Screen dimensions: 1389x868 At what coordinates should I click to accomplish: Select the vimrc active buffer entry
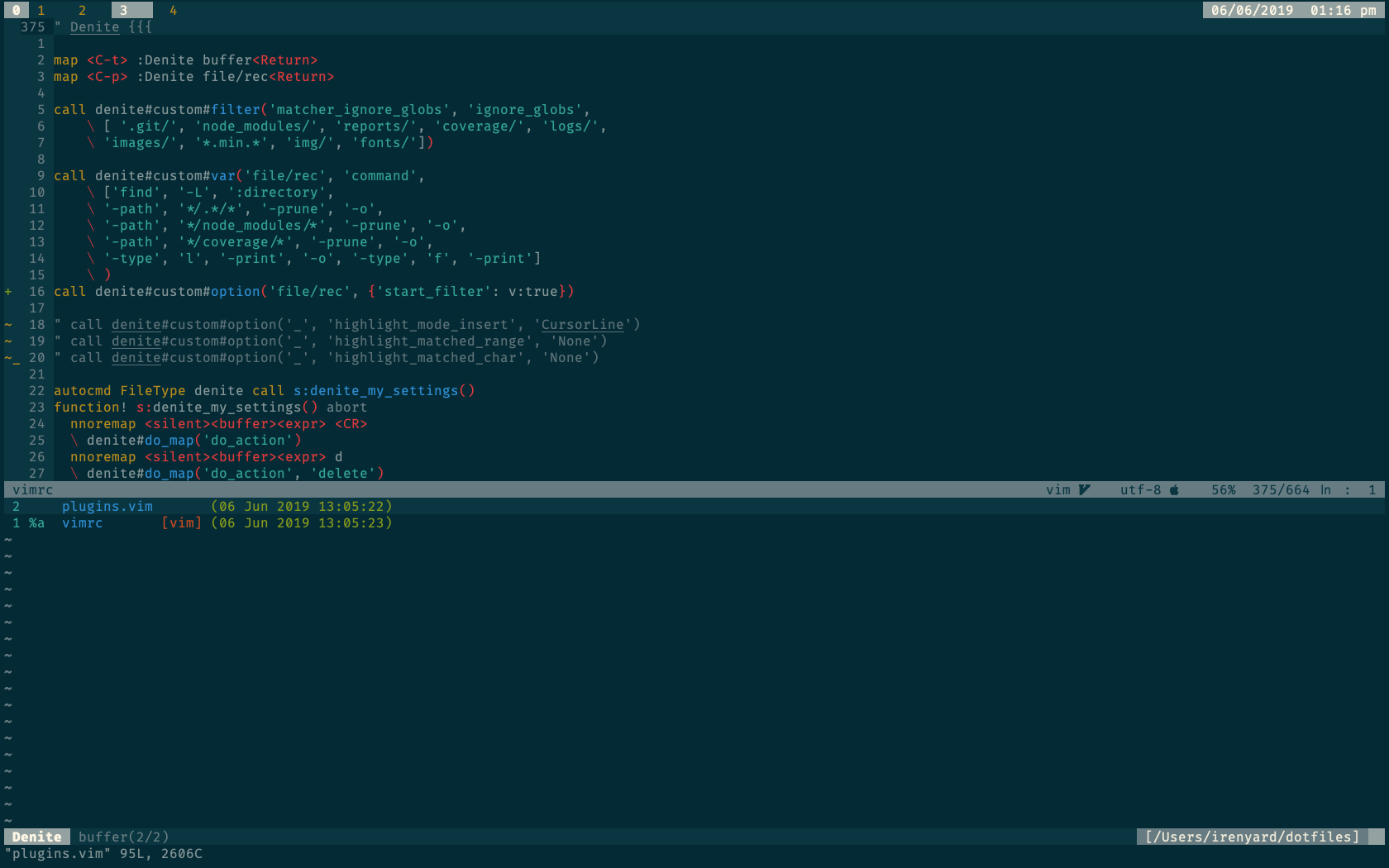tap(82, 522)
